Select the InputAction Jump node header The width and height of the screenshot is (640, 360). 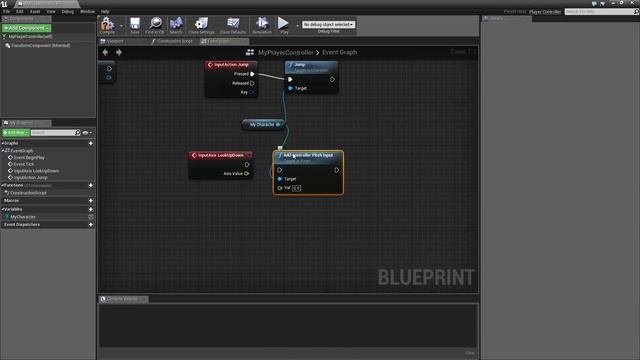(231, 64)
